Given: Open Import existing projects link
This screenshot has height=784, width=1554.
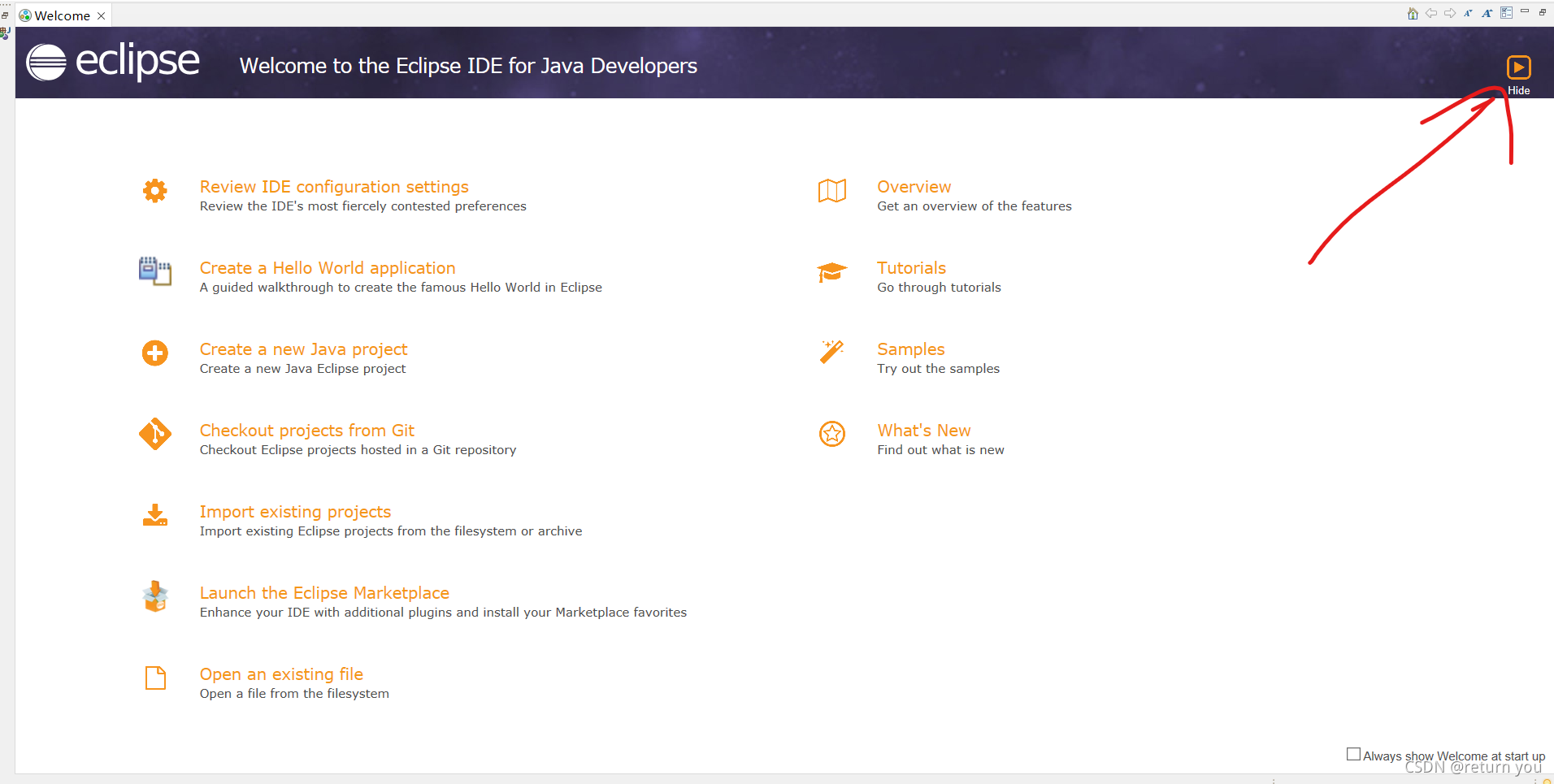Looking at the screenshot, I should coord(295,512).
